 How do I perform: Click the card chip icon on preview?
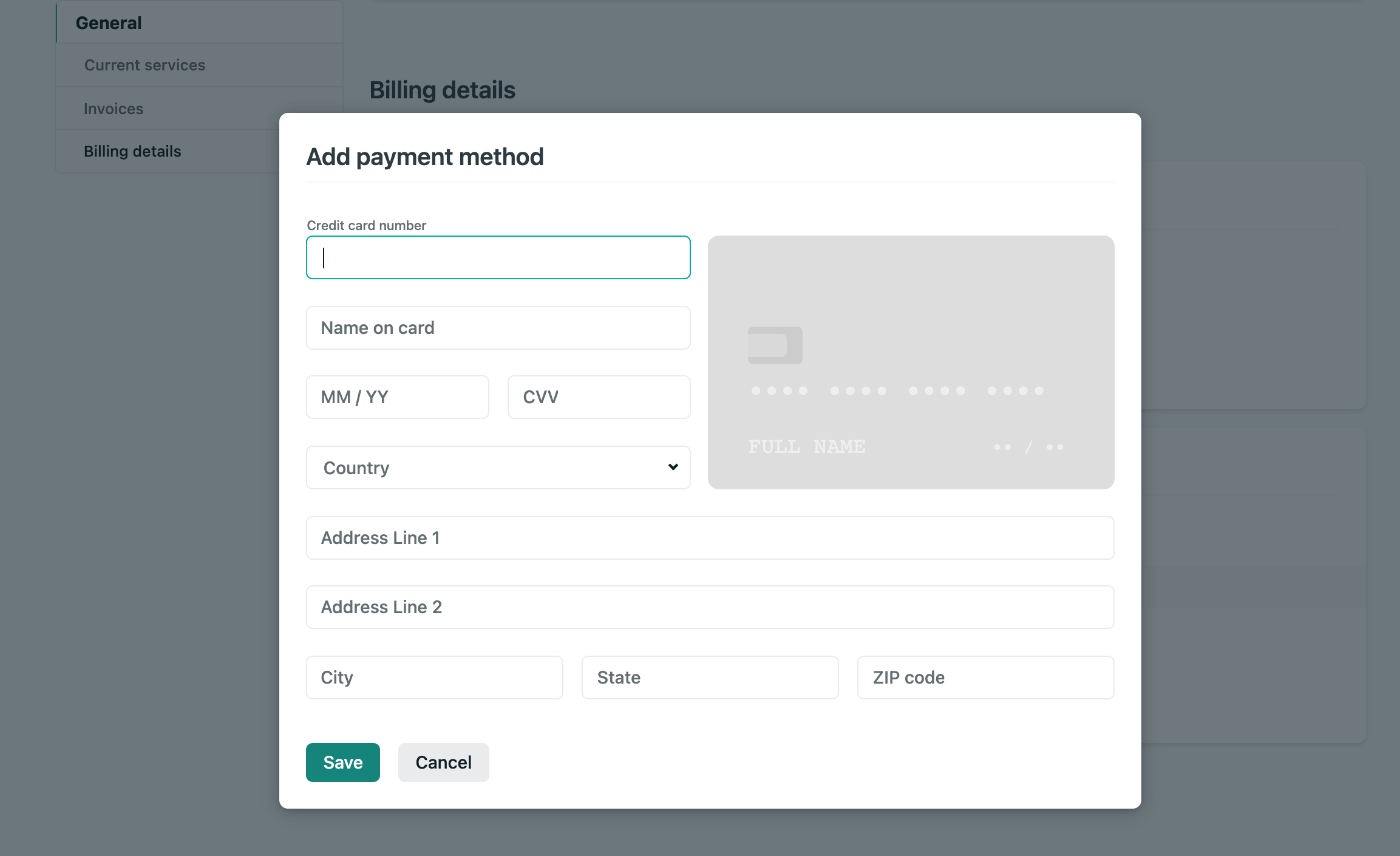(x=775, y=345)
